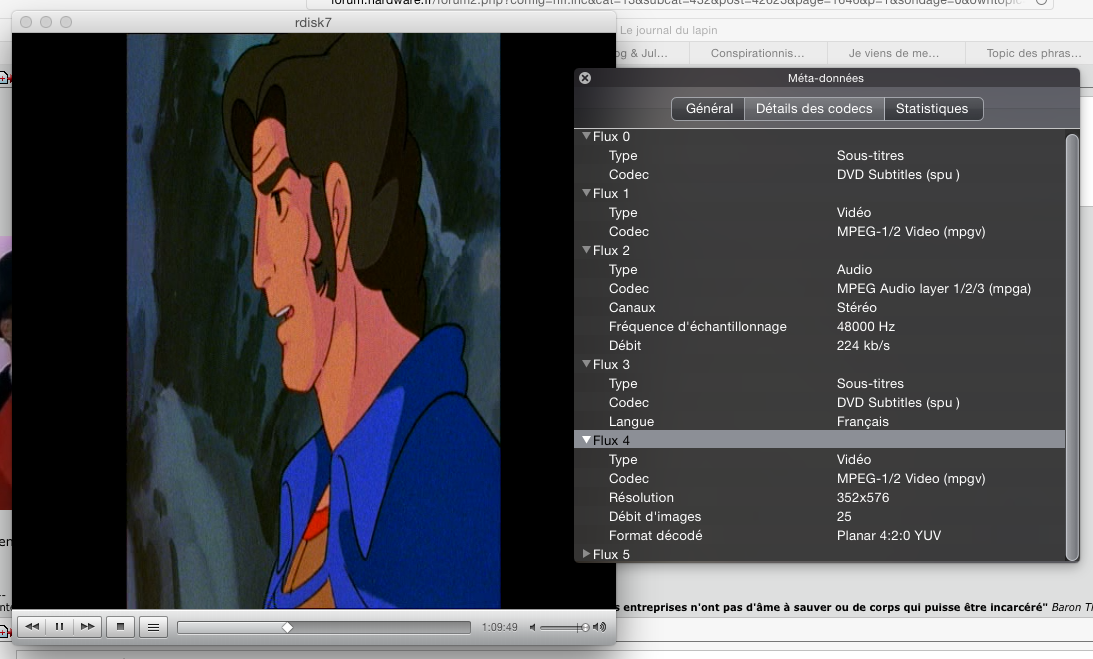This screenshot has width=1093, height=659.
Task: Close the Méta-données panel
Action: (x=585, y=78)
